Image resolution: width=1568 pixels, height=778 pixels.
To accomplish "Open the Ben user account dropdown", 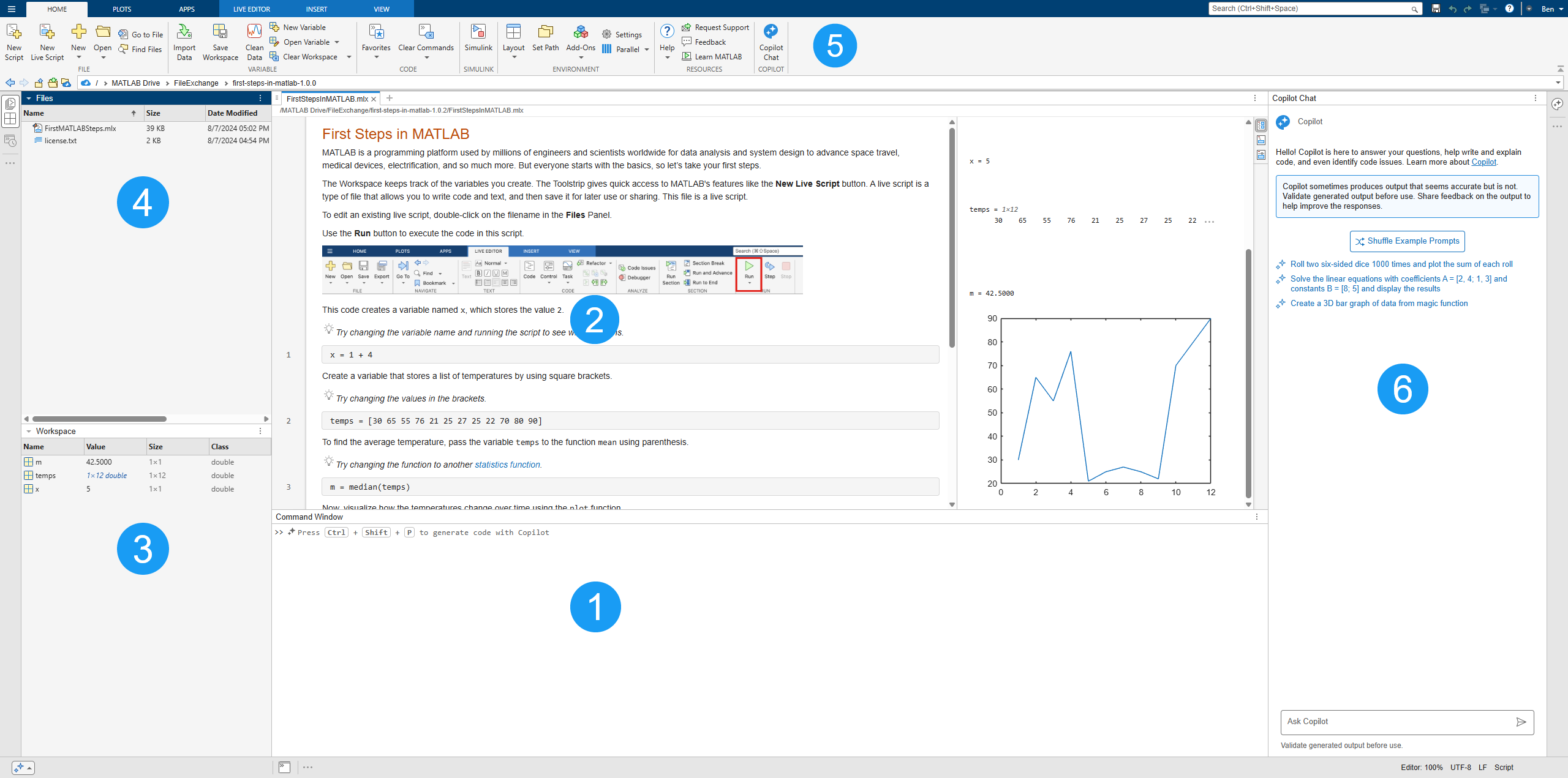I will (1551, 9).
